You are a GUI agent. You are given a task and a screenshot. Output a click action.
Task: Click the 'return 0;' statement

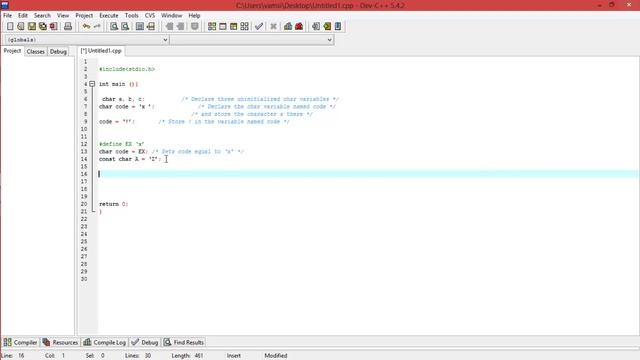click(x=113, y=204)
